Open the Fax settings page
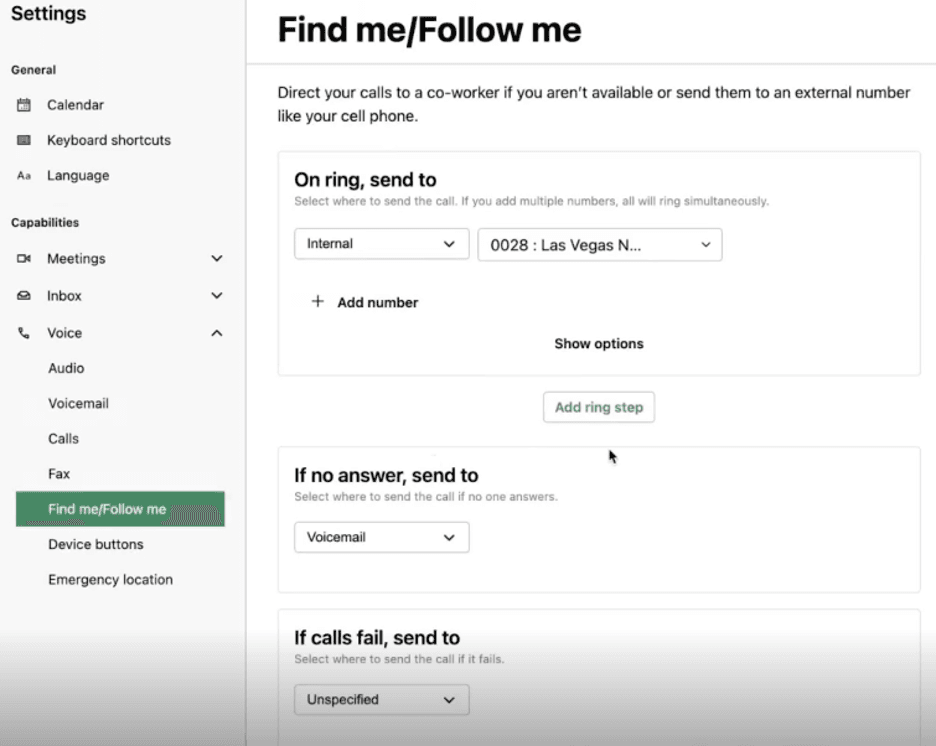The width and height of the screenshot is (936, 746). pos(57,473)
